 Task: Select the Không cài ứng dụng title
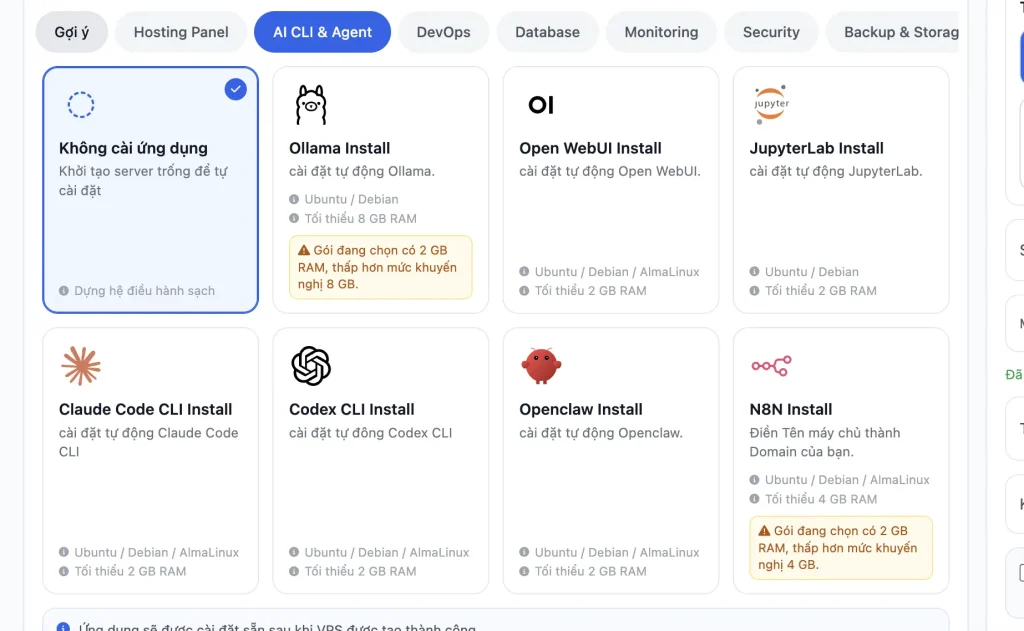(x=133, y=148)
